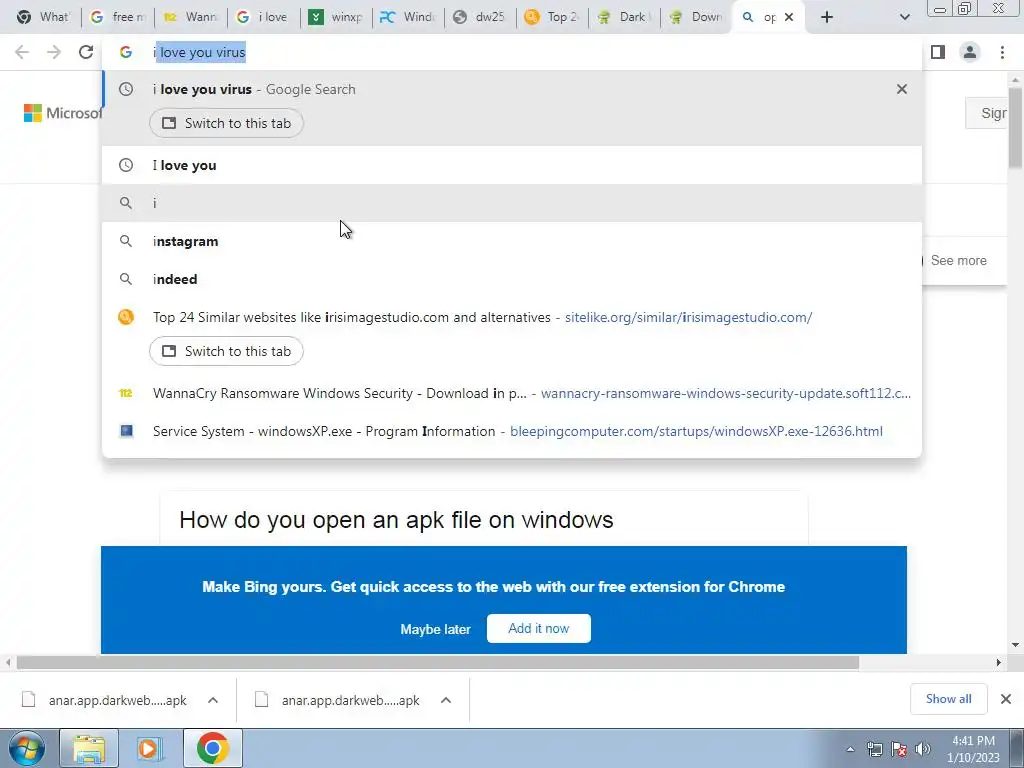
Task: Open the Chrome three-dot menu
Action: pyautogui.click(x=1002, y=52)
